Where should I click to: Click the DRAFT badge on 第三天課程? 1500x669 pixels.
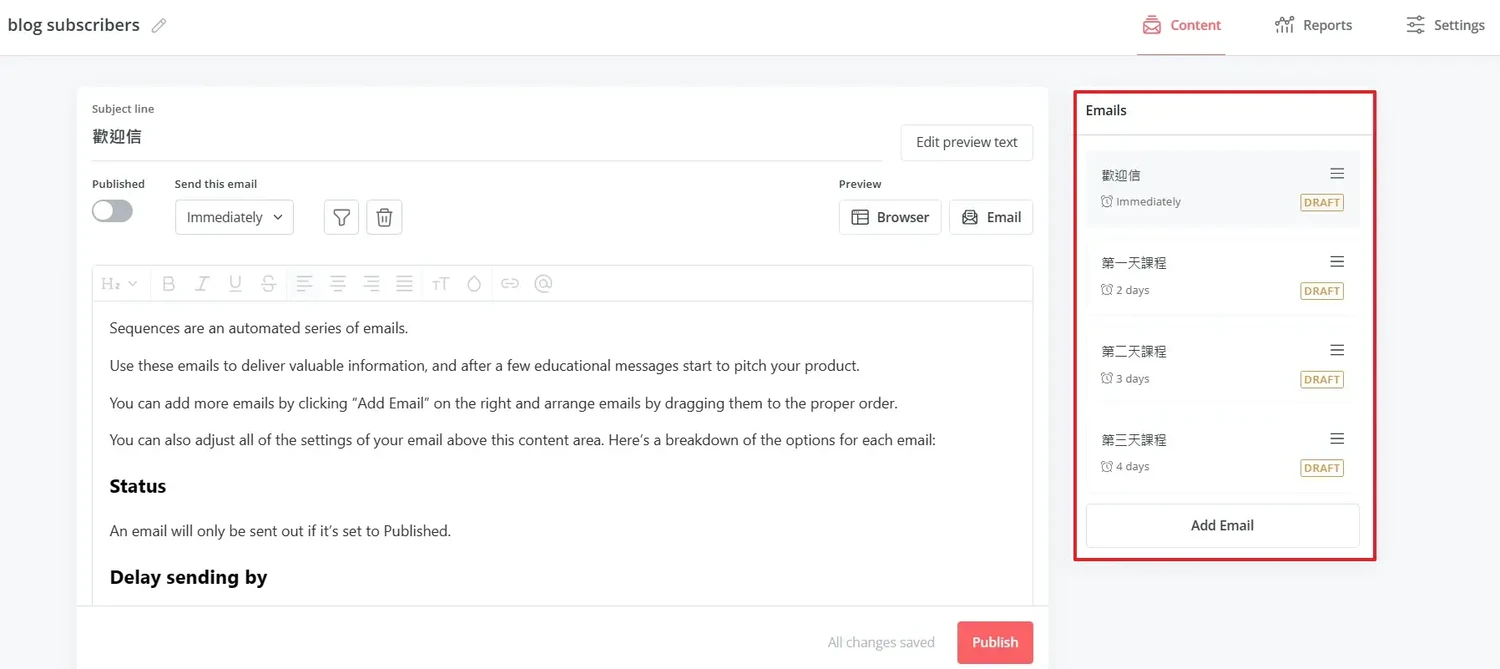pos(1322,468)
